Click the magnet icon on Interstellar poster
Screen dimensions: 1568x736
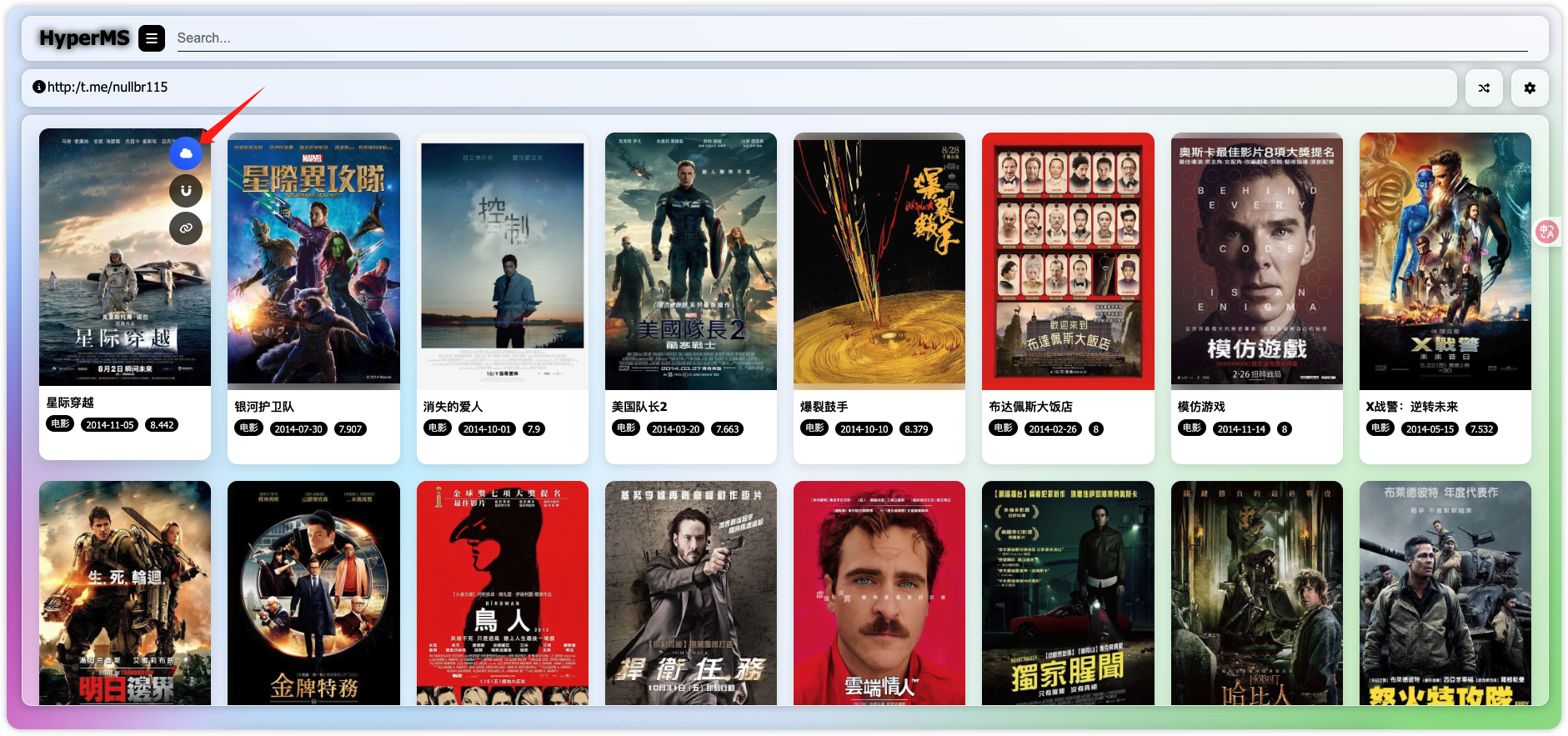[186, 191]
